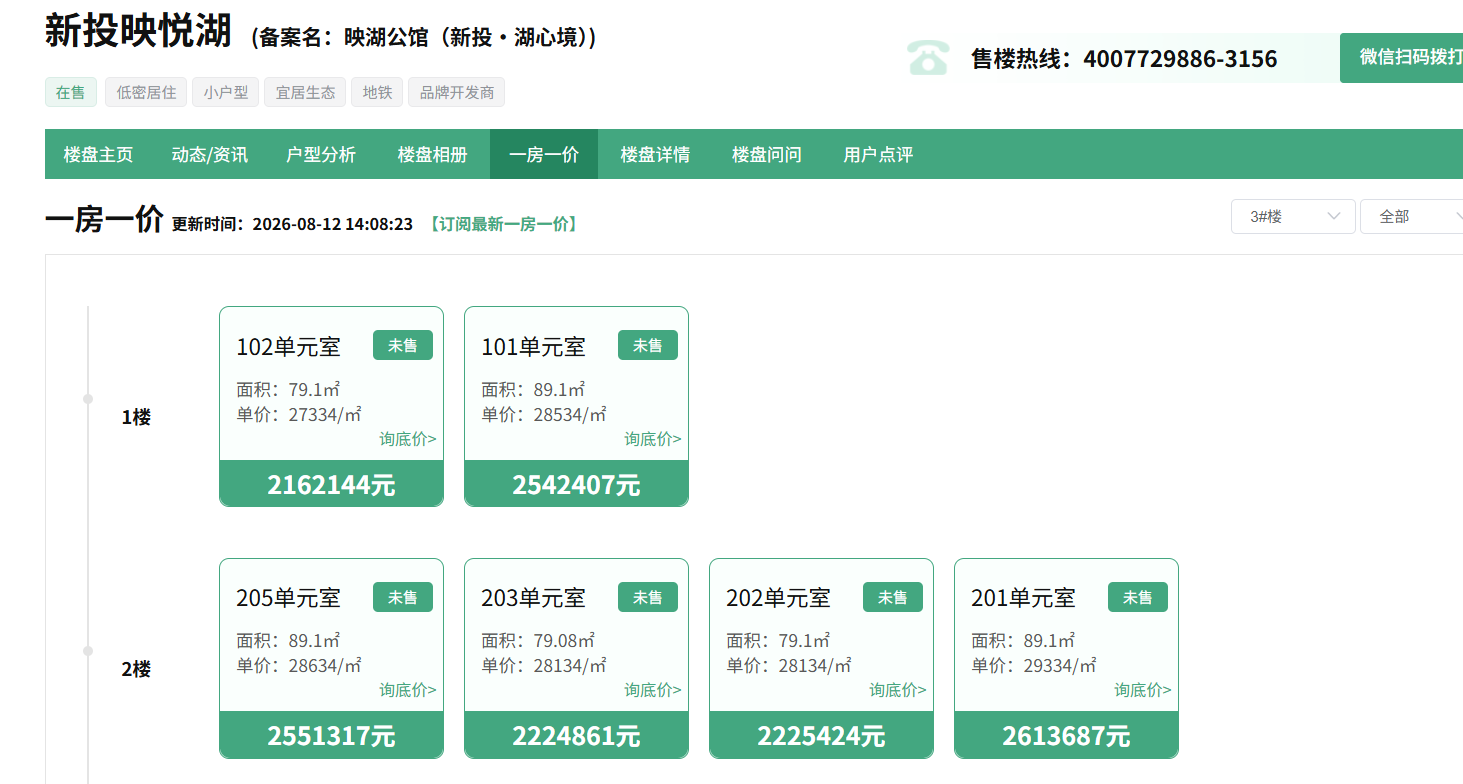Click 未售 badge on 201单元室

1138,597
